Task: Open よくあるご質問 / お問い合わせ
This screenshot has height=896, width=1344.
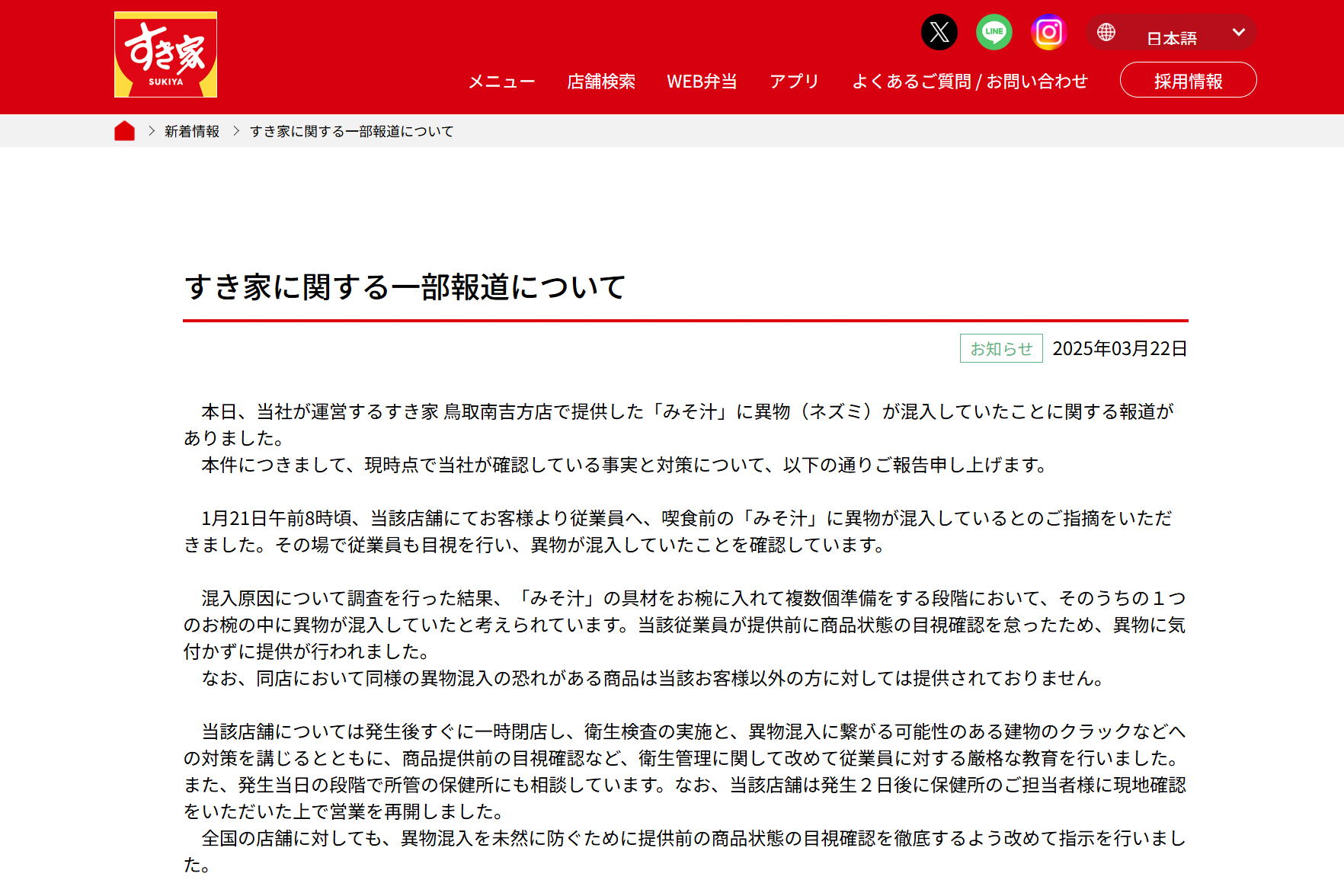Action: [970, 81]
